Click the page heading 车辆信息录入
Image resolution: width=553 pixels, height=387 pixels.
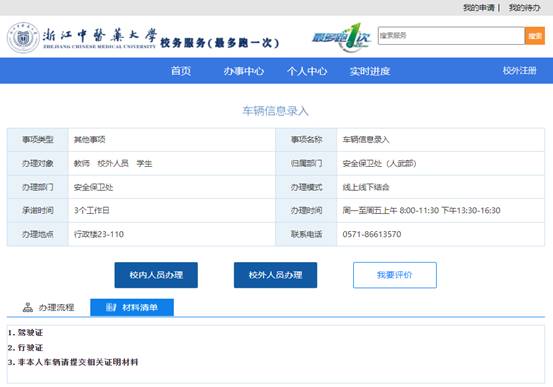275,111
